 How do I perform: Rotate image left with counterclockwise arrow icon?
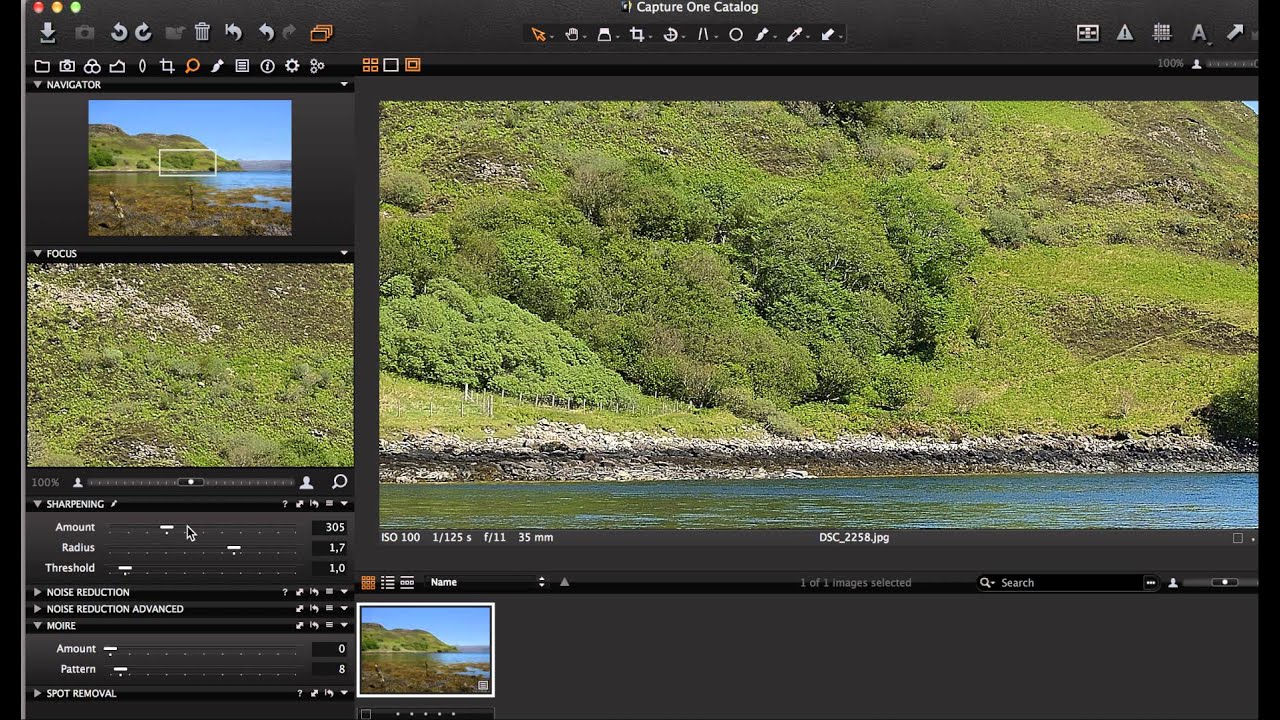[x=119, y=33]
